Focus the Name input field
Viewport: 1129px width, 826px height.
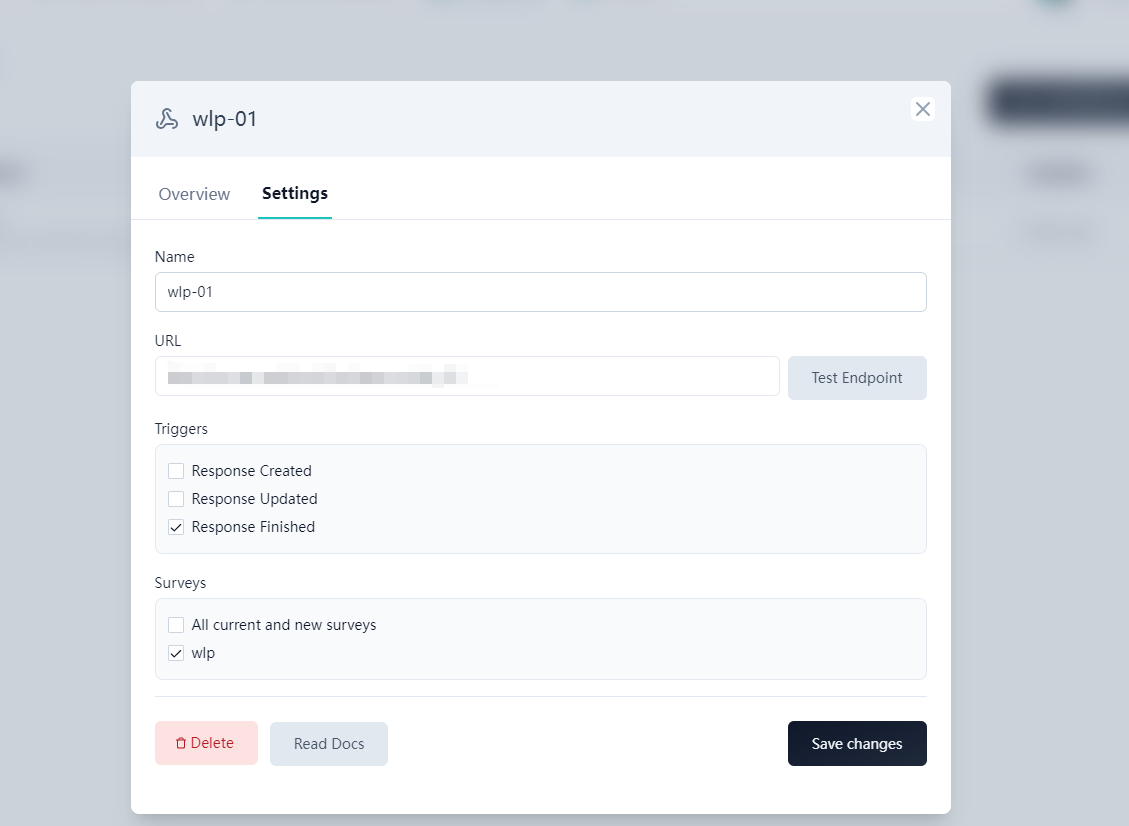(540, 292)
